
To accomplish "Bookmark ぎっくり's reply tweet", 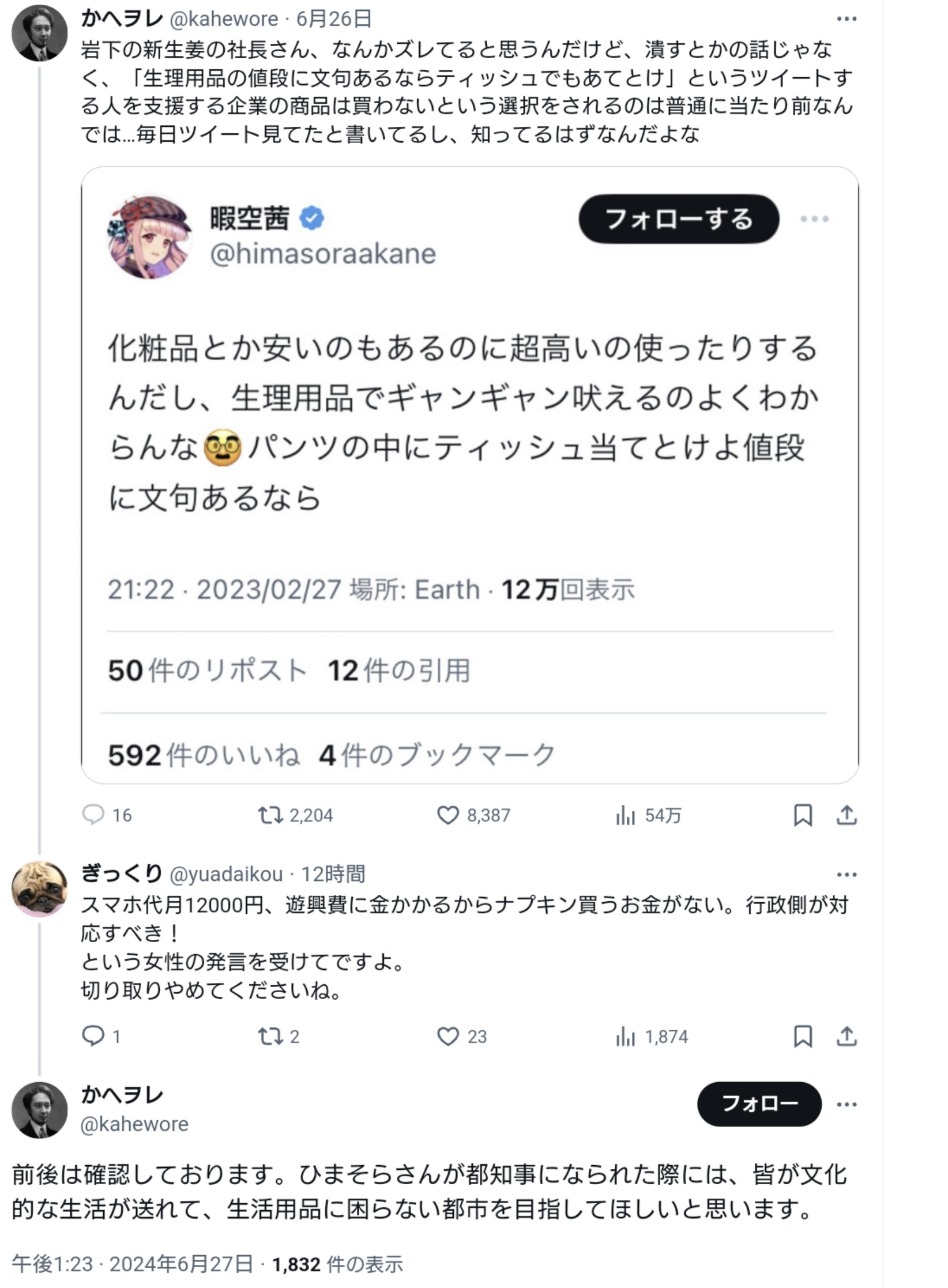I will [803, 1036].
